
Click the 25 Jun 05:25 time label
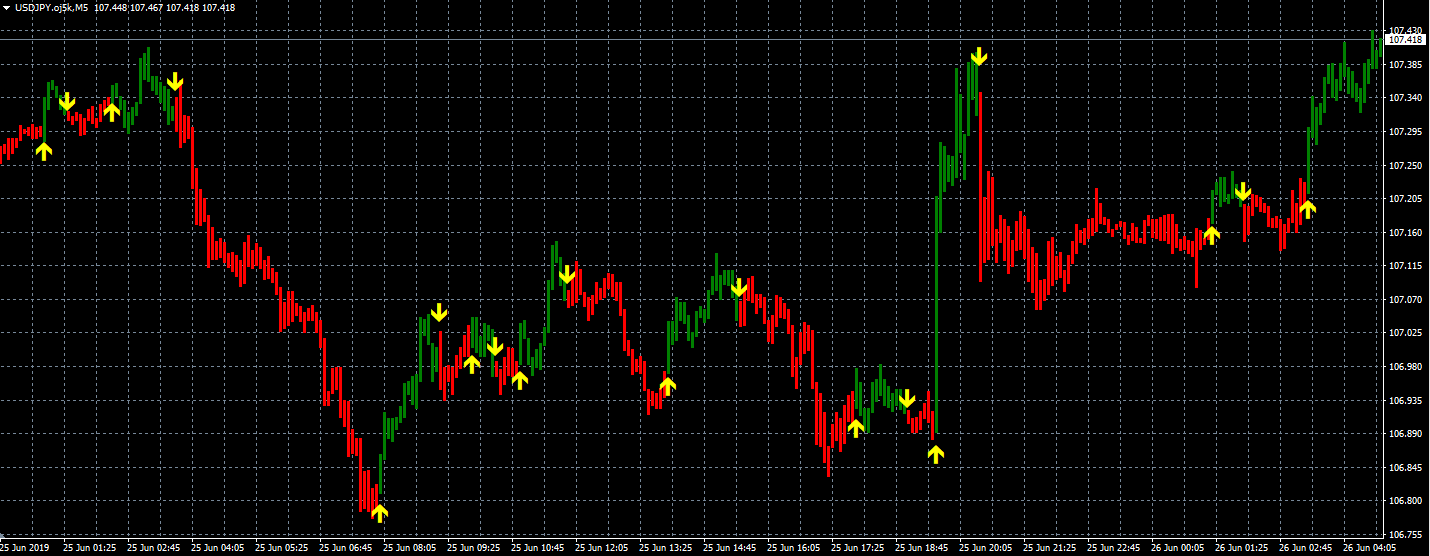click(x=282, y=548)
